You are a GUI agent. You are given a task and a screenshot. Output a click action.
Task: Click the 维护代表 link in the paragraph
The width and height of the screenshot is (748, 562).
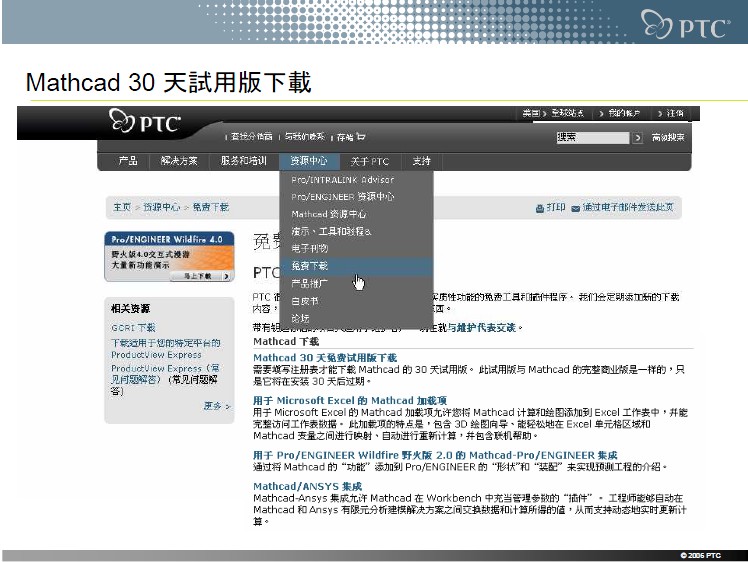point(482,328)
